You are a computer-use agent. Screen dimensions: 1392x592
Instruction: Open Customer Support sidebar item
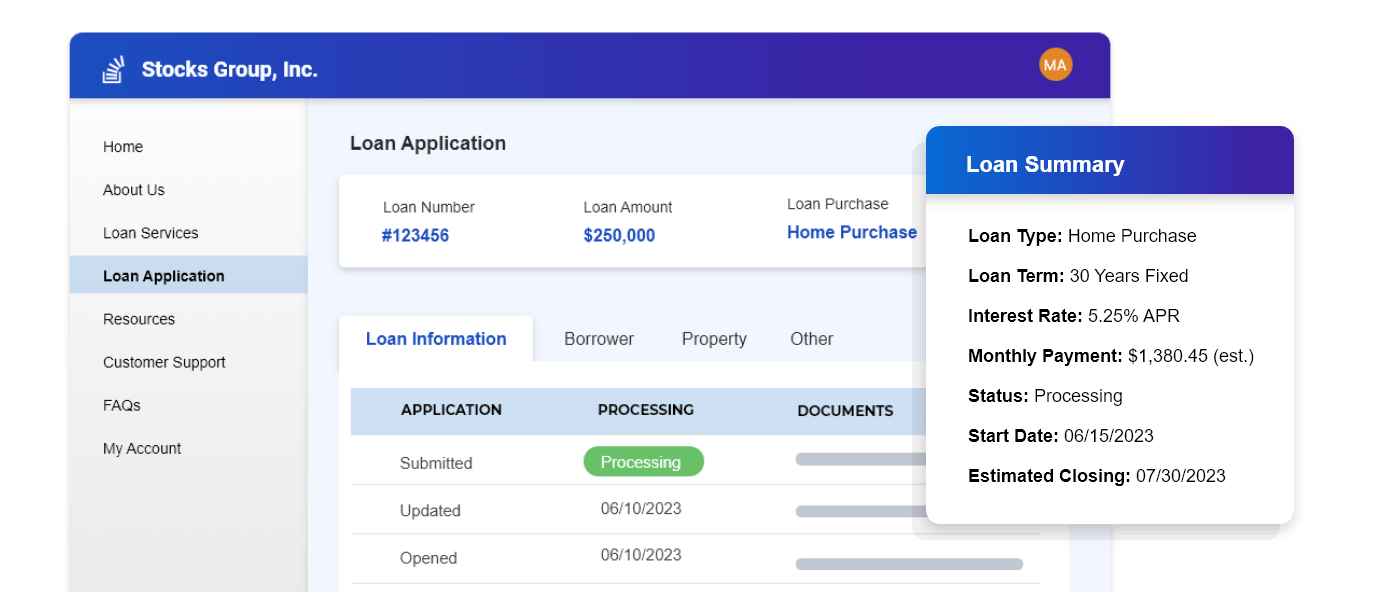pos(164,362)
